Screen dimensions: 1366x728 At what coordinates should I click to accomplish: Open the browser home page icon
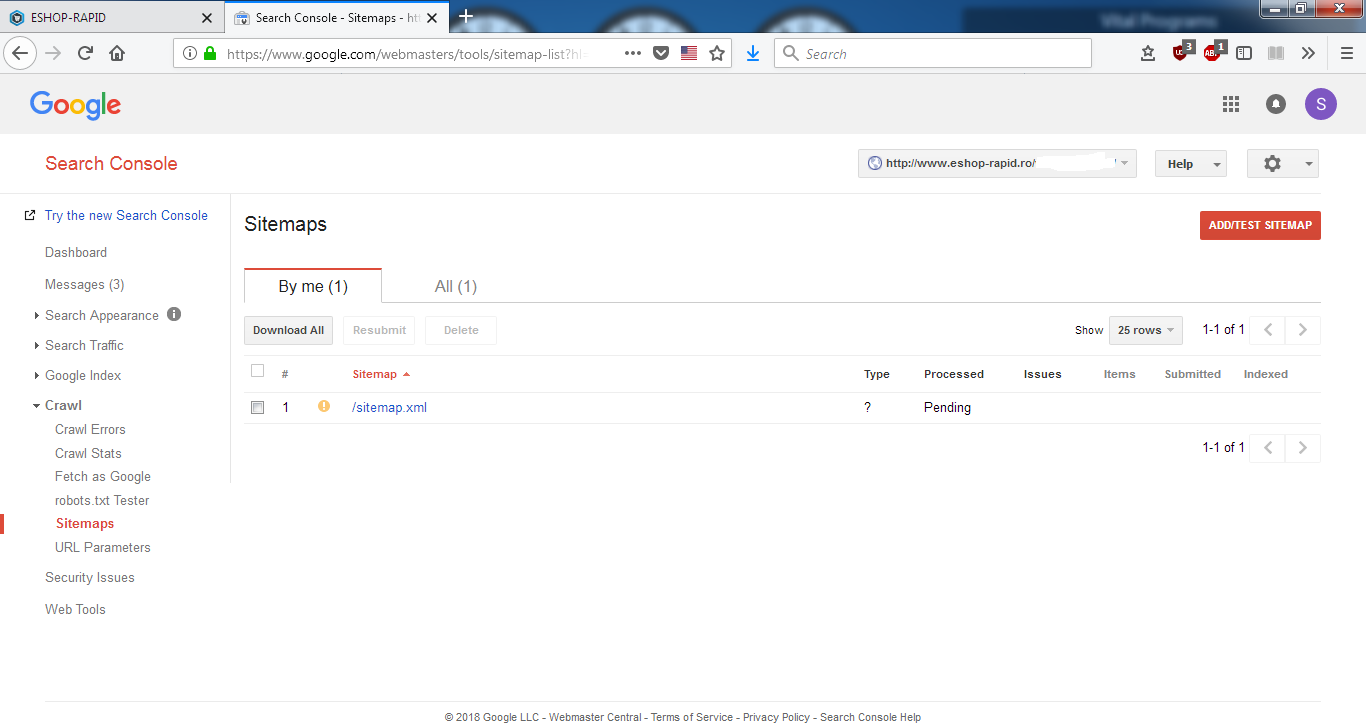click(x=117, y=54)
